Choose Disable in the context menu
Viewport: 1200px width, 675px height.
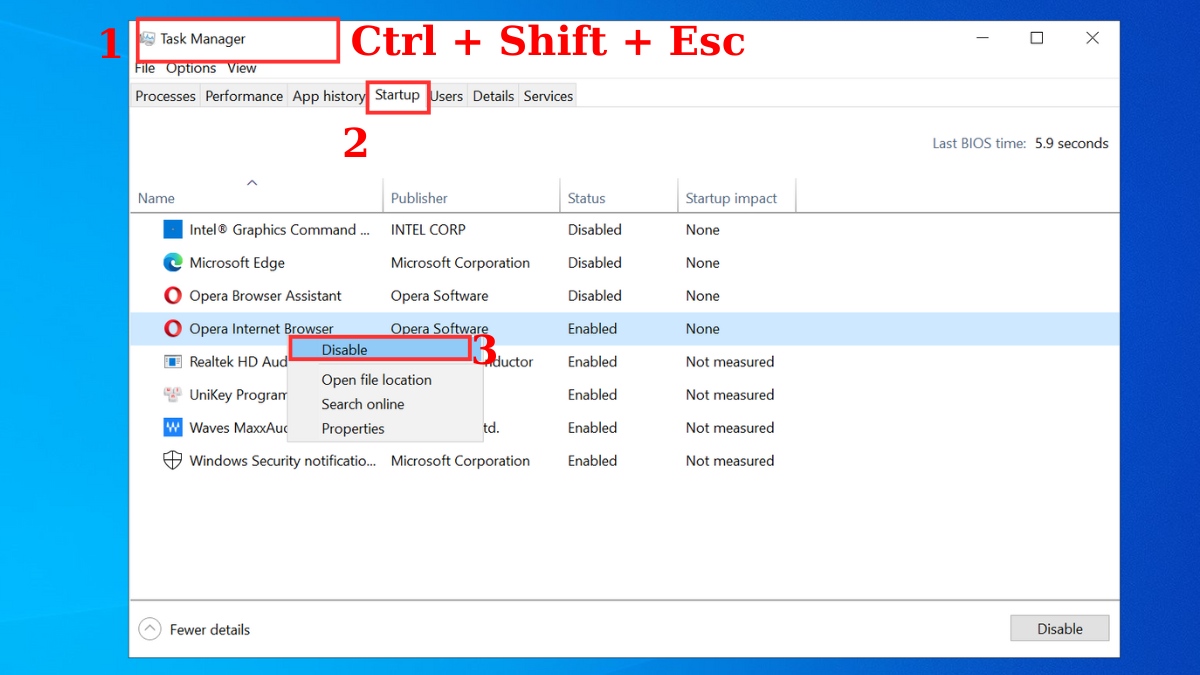click(x=380, y=349)
